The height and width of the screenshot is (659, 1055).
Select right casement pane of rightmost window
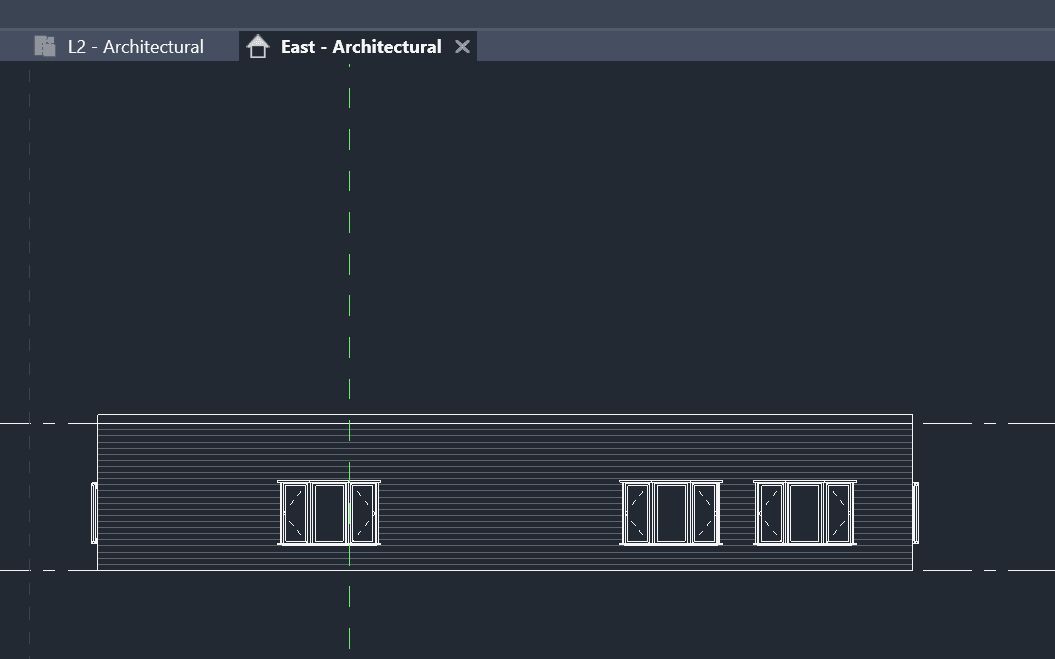tap(839, 513)
